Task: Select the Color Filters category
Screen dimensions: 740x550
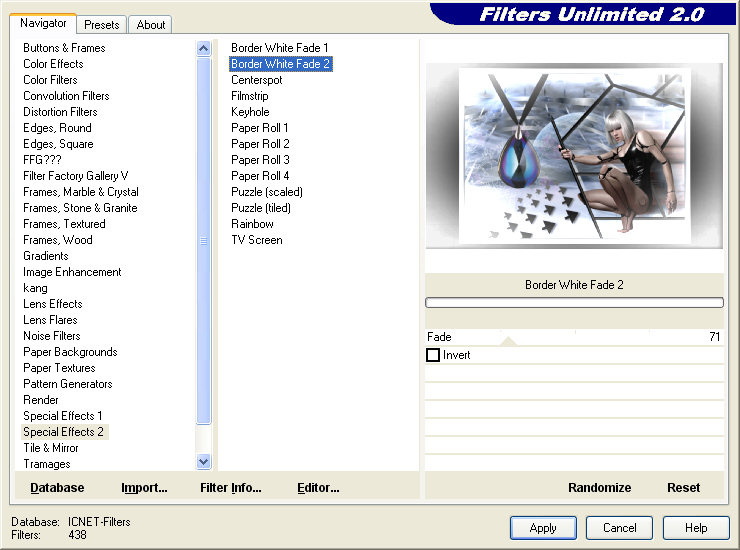Action: point(50,80)
